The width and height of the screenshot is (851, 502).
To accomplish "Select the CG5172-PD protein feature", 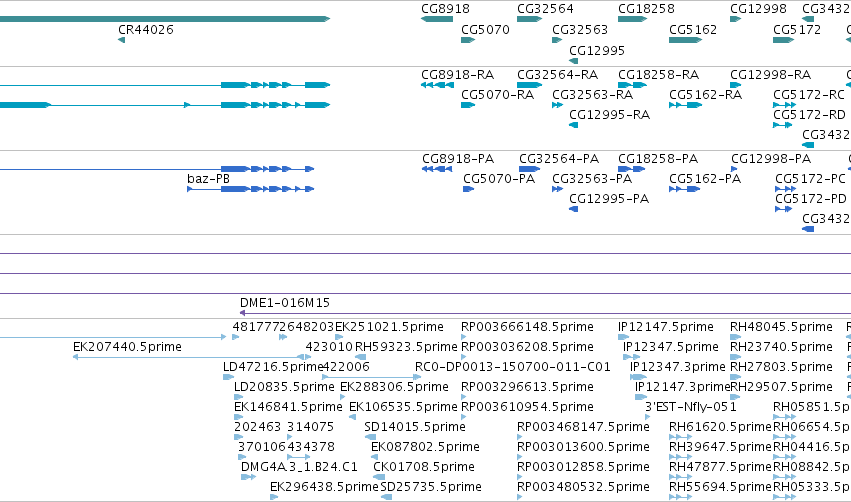I will pos(784,209).
